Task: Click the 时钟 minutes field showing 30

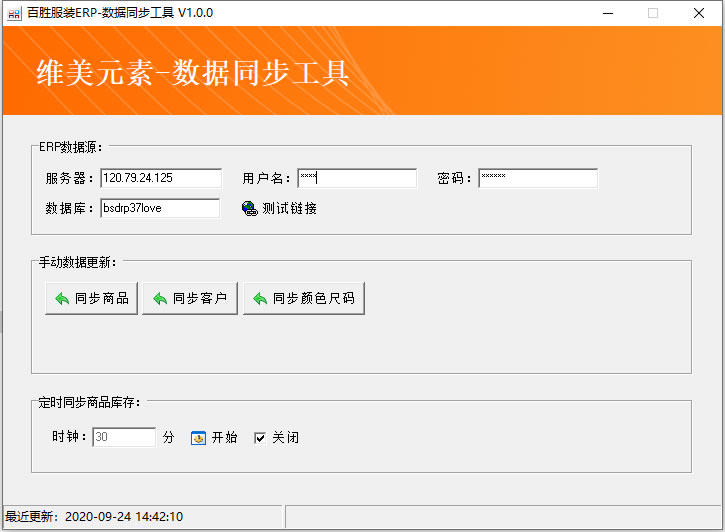Action: pyautogui.click(x=124, y=437)
